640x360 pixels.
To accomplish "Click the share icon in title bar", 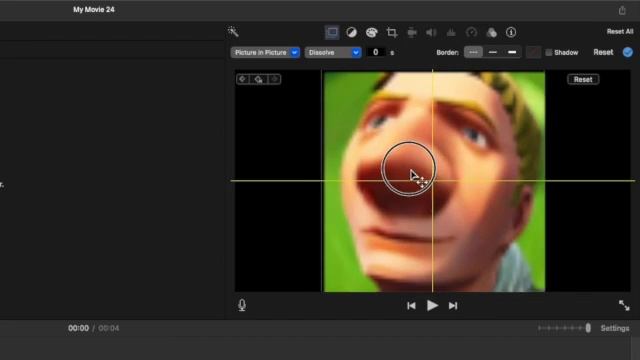I will (622, 10).
